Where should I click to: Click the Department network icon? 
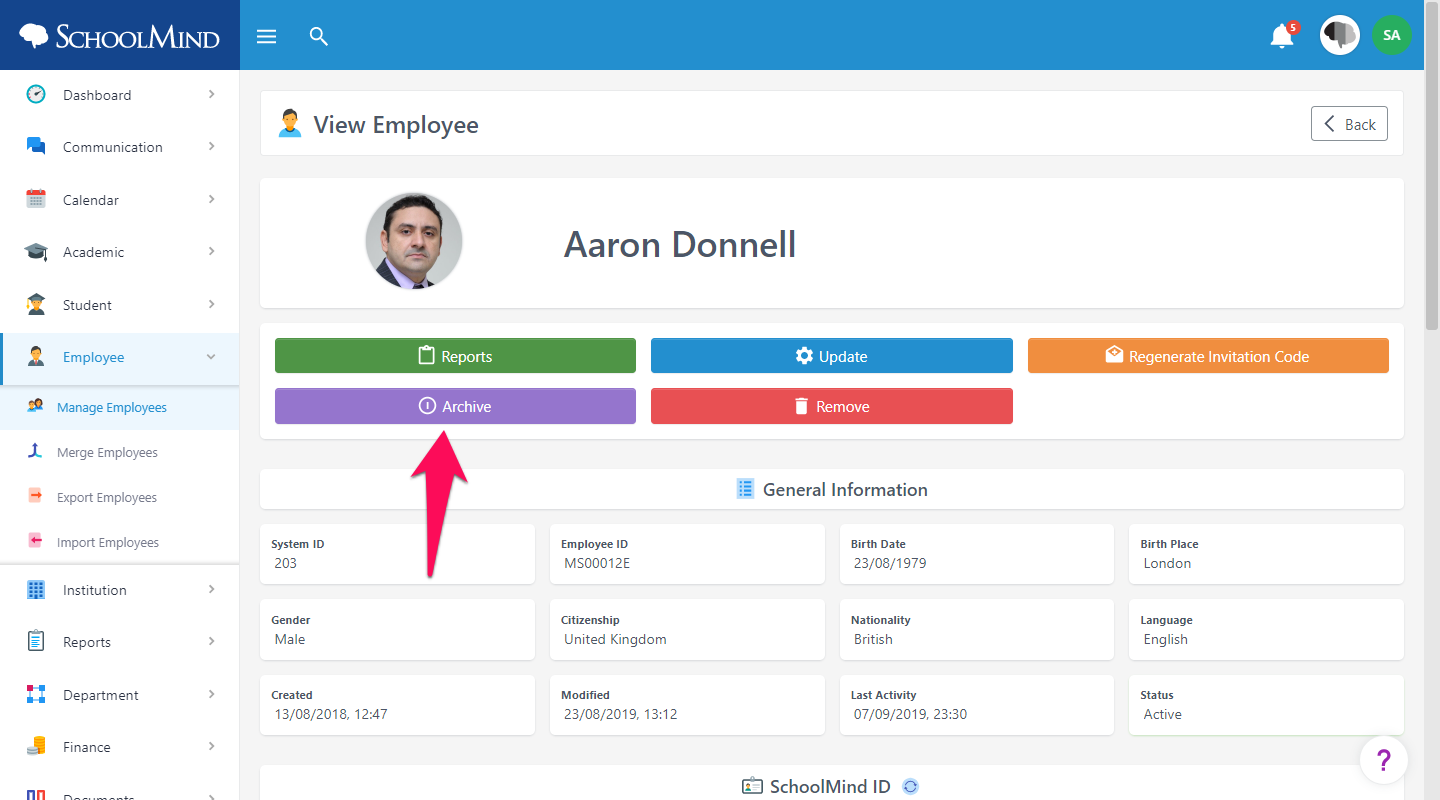(x=36, y=694)
